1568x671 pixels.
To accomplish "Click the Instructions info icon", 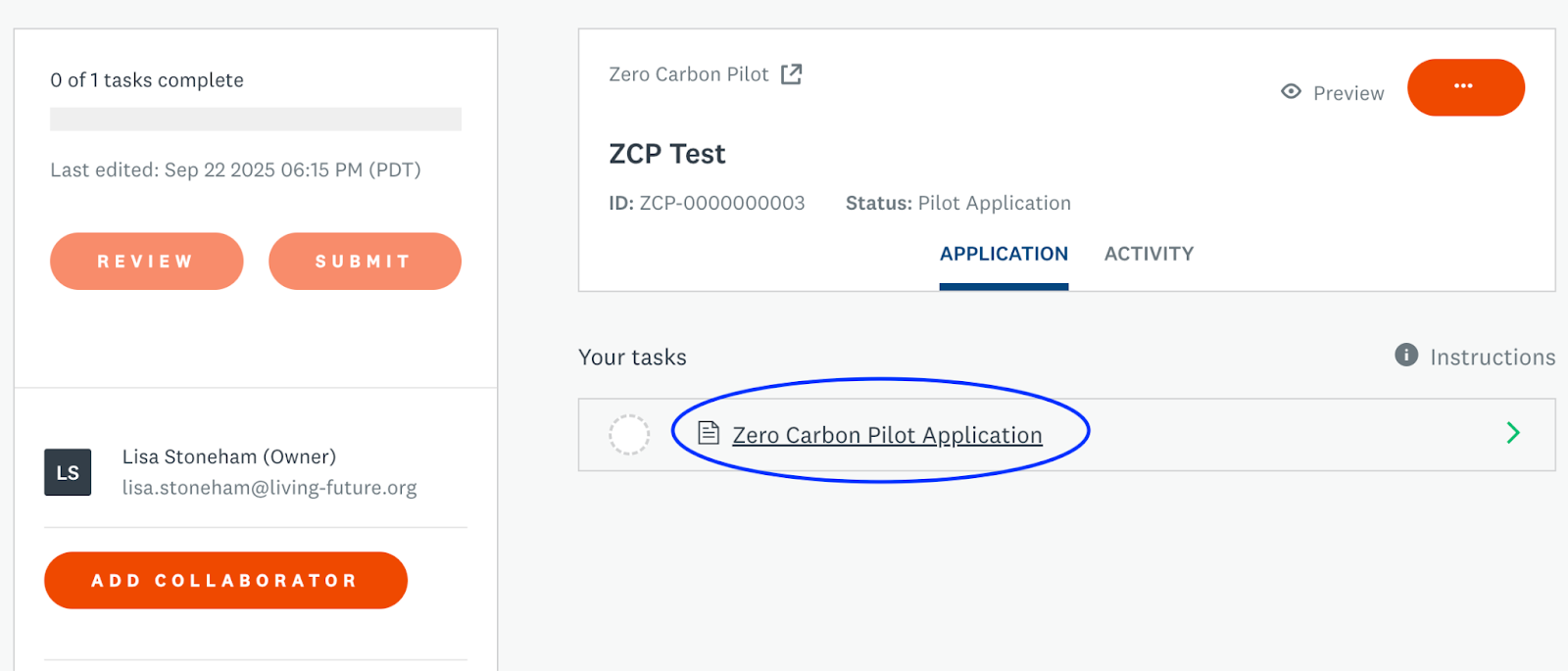I will [1405, 355].
